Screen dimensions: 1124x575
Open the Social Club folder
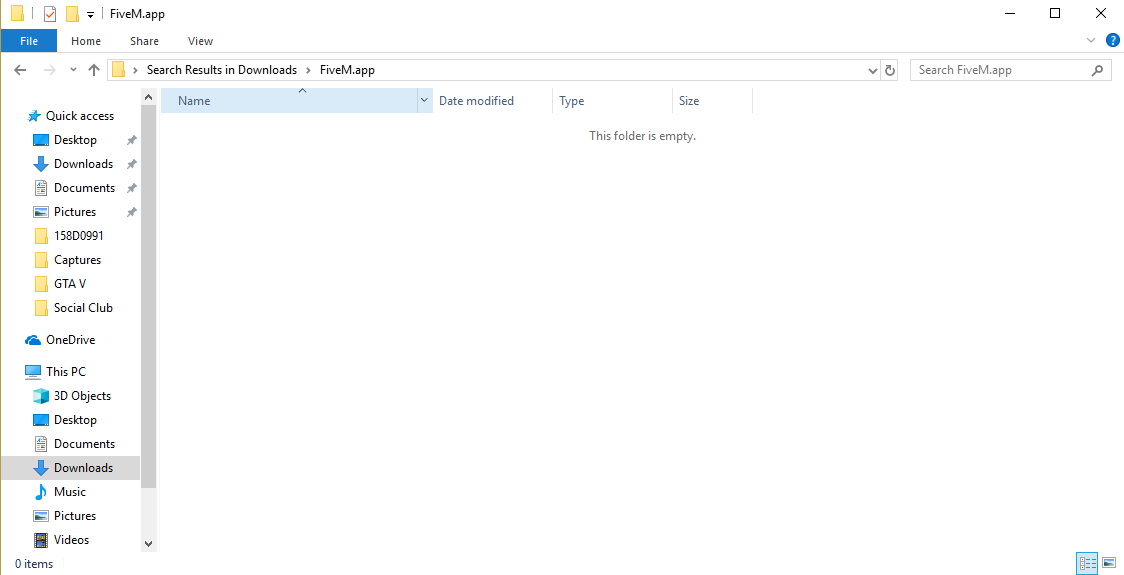83,308
